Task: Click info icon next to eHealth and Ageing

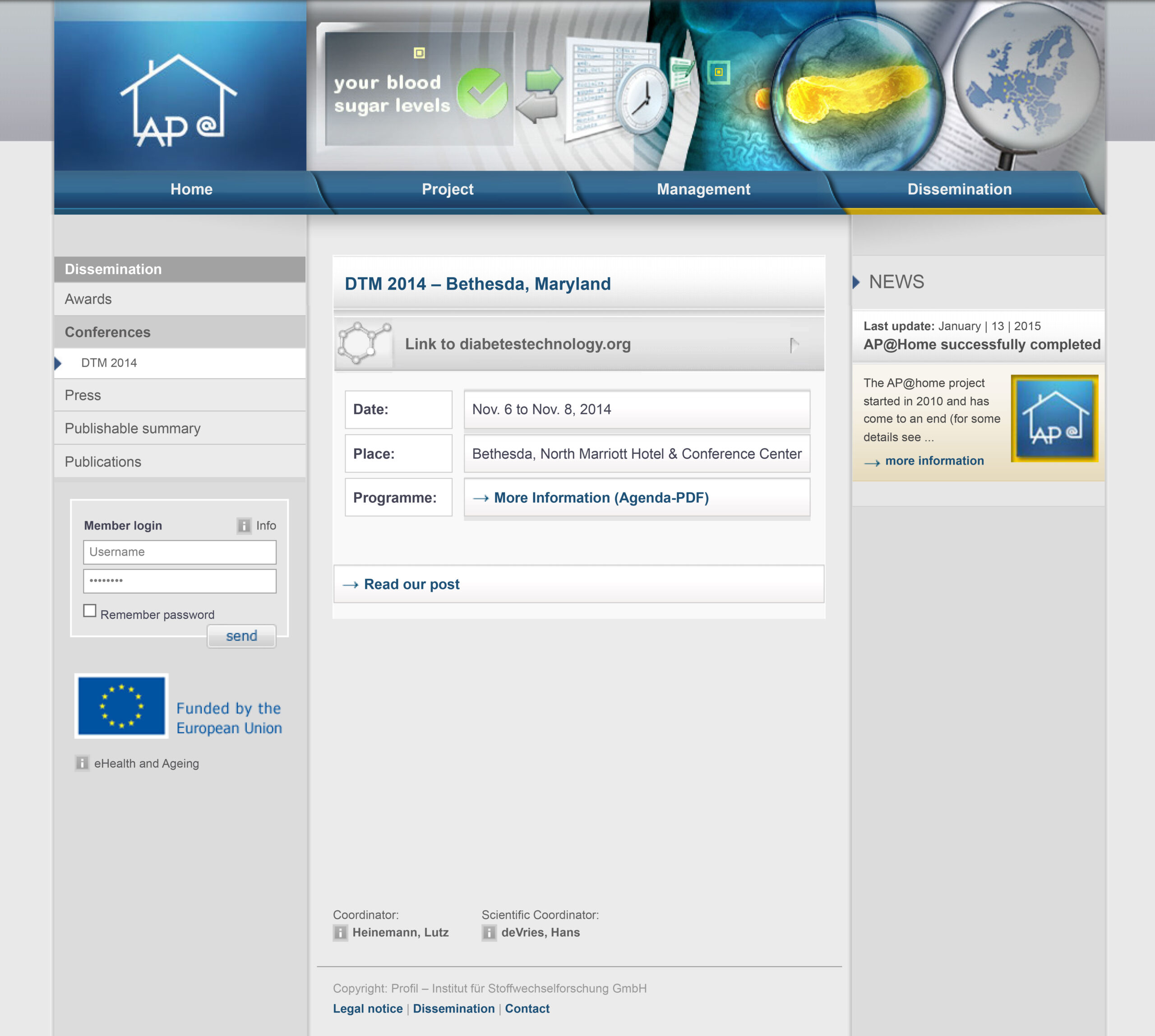Action: point(82,763)
